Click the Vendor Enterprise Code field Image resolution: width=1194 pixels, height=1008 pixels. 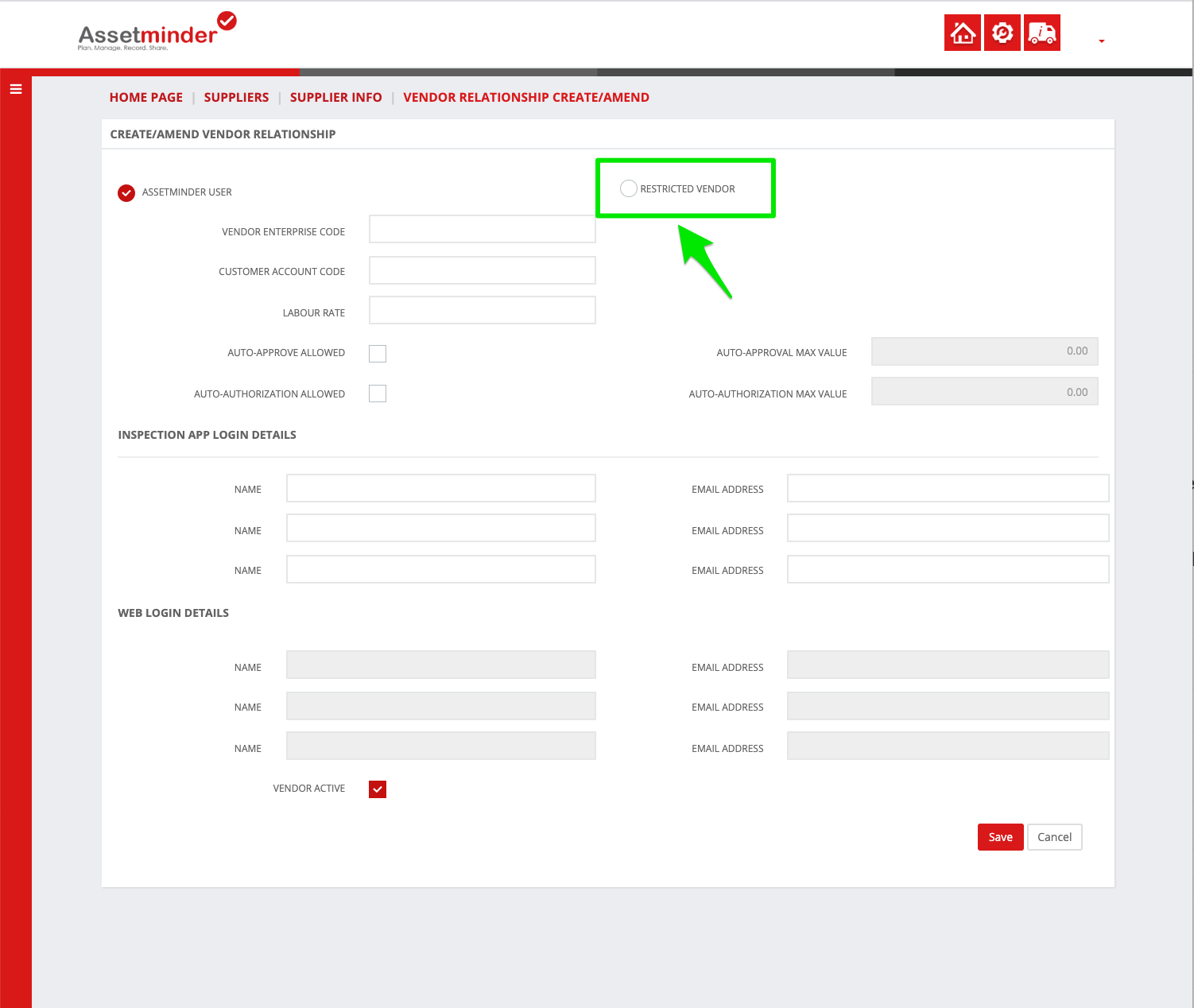[483, 229]
